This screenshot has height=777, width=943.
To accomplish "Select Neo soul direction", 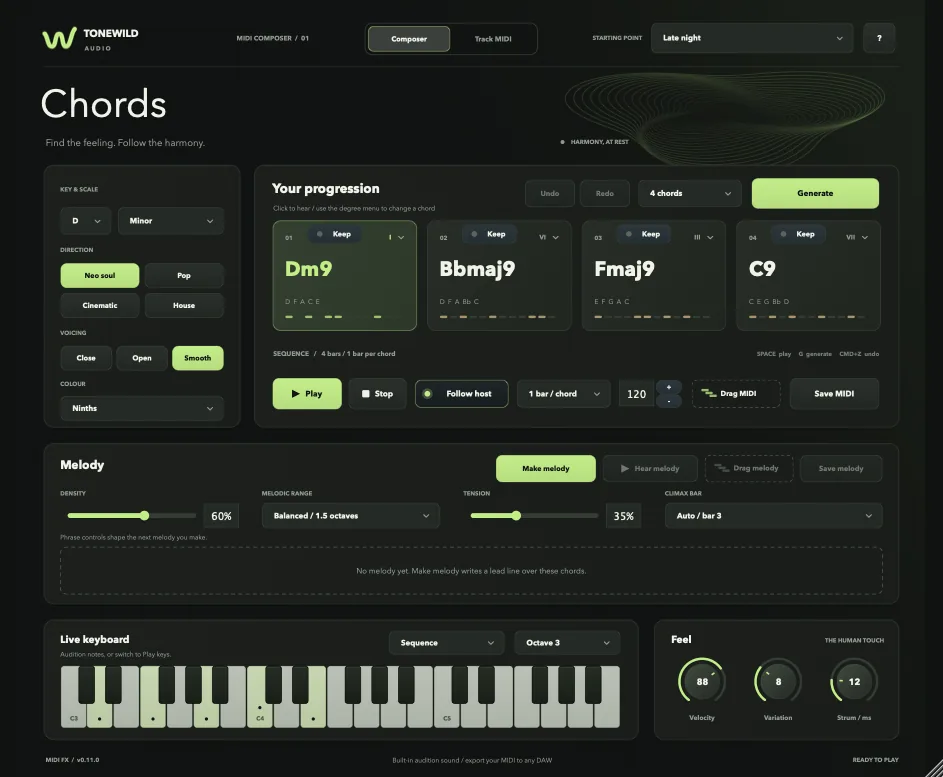I will (100, 275).
